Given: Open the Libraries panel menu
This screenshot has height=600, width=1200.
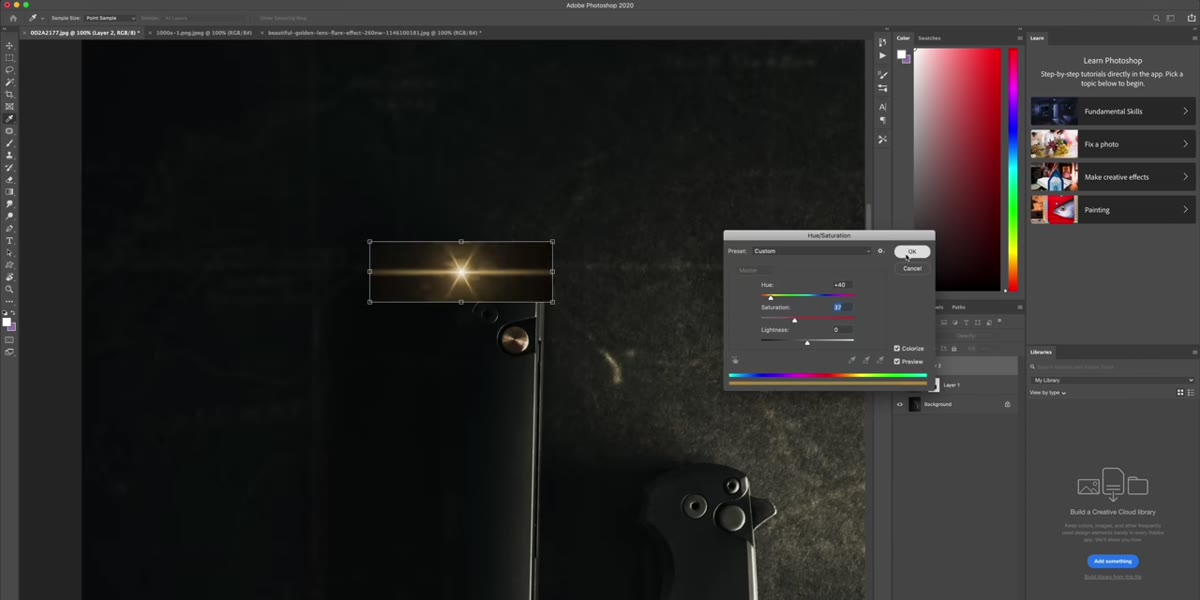Looking at the screenshot, I should (x=1194, y=352).
